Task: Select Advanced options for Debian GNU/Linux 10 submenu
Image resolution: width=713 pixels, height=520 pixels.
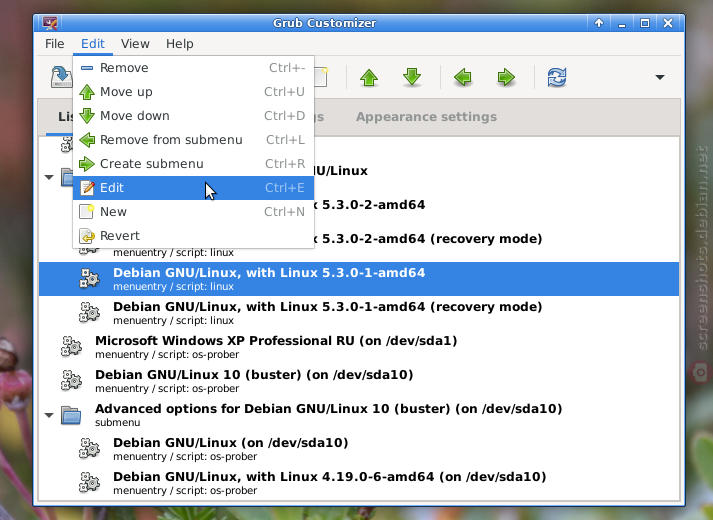Action: pos(359,415)
